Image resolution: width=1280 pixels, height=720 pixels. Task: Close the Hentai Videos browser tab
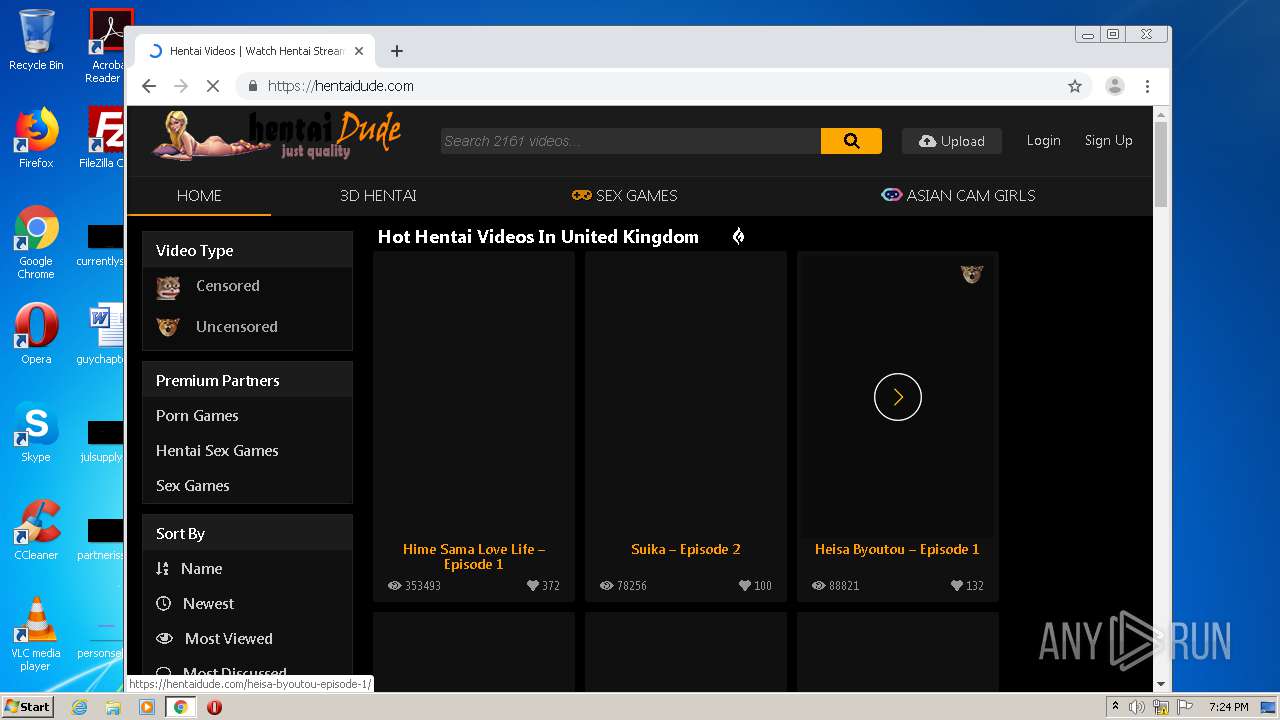[x=359, y=51]
